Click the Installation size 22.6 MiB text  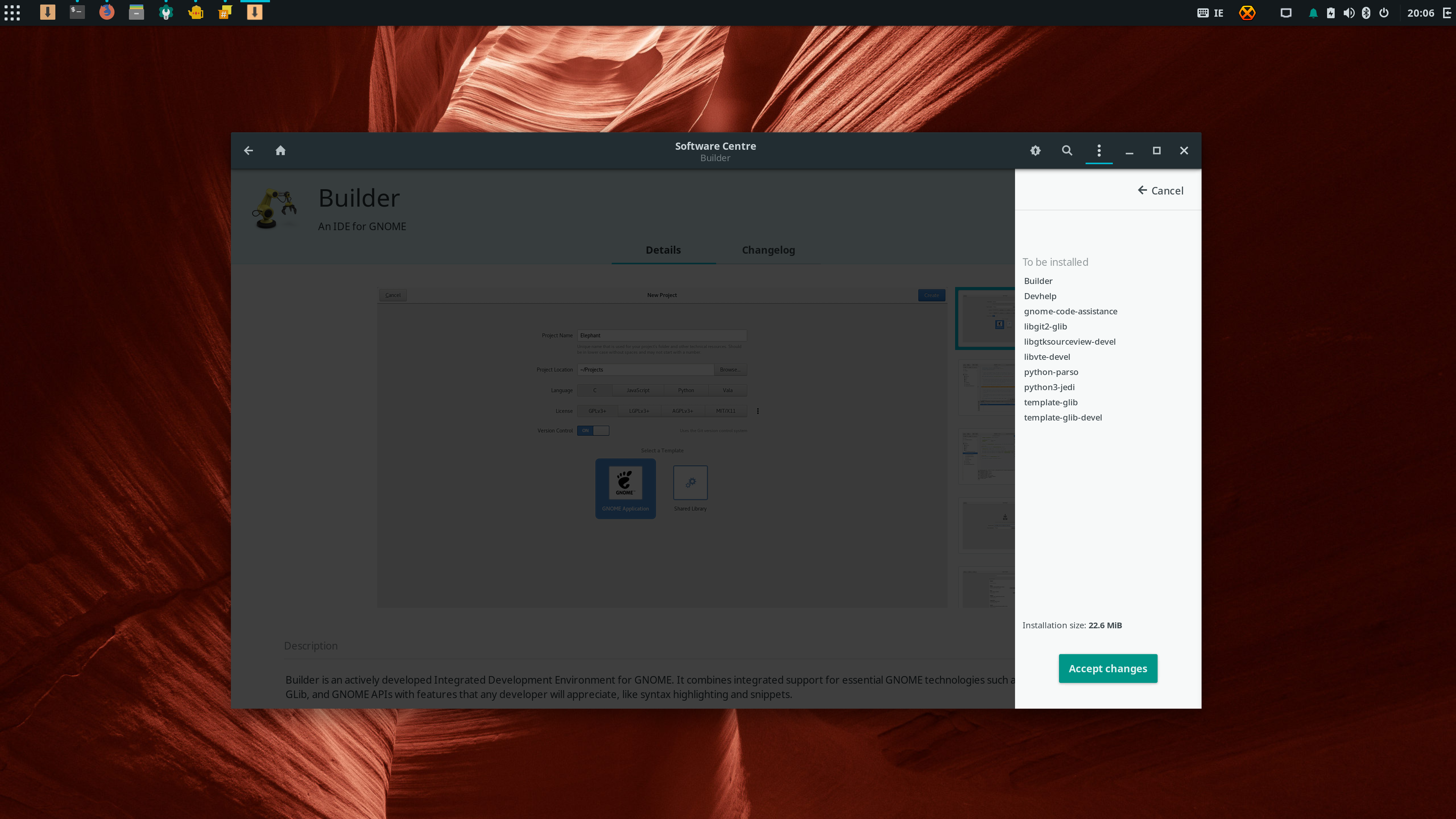pyautogui.click(x=1072, y=625)
